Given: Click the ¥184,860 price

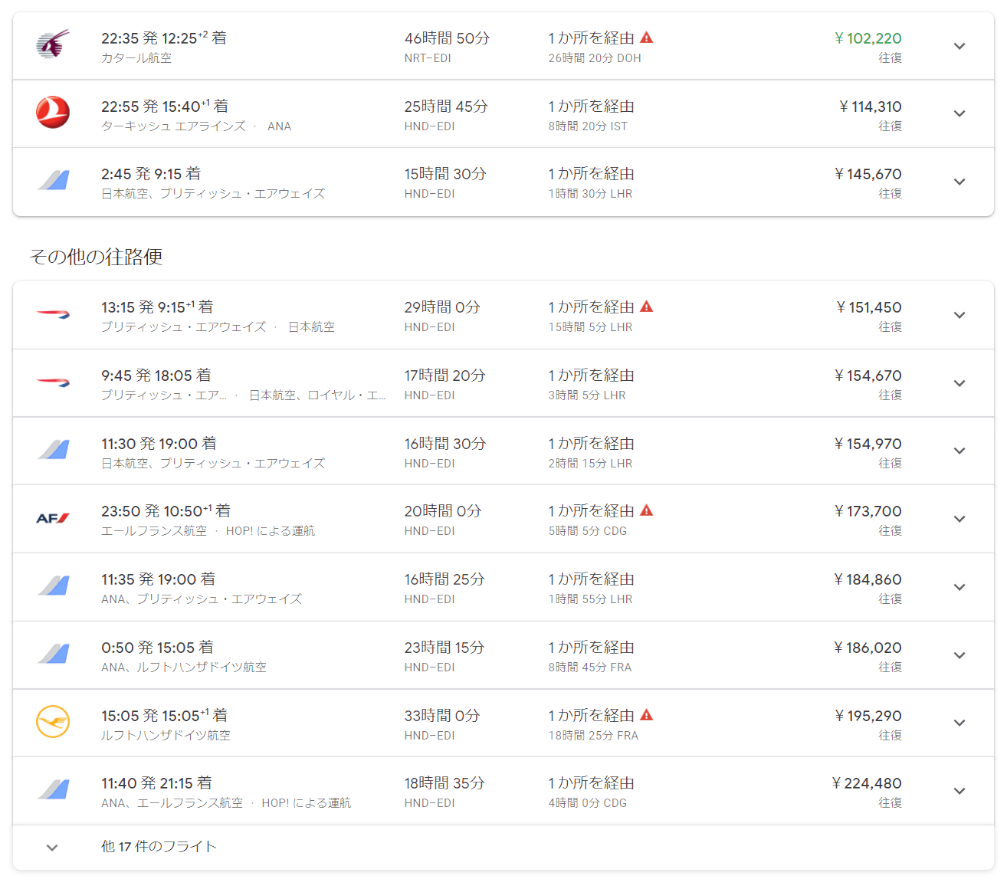Looking at the screenshot, I should pyautogui.click(x=868, y=579).
